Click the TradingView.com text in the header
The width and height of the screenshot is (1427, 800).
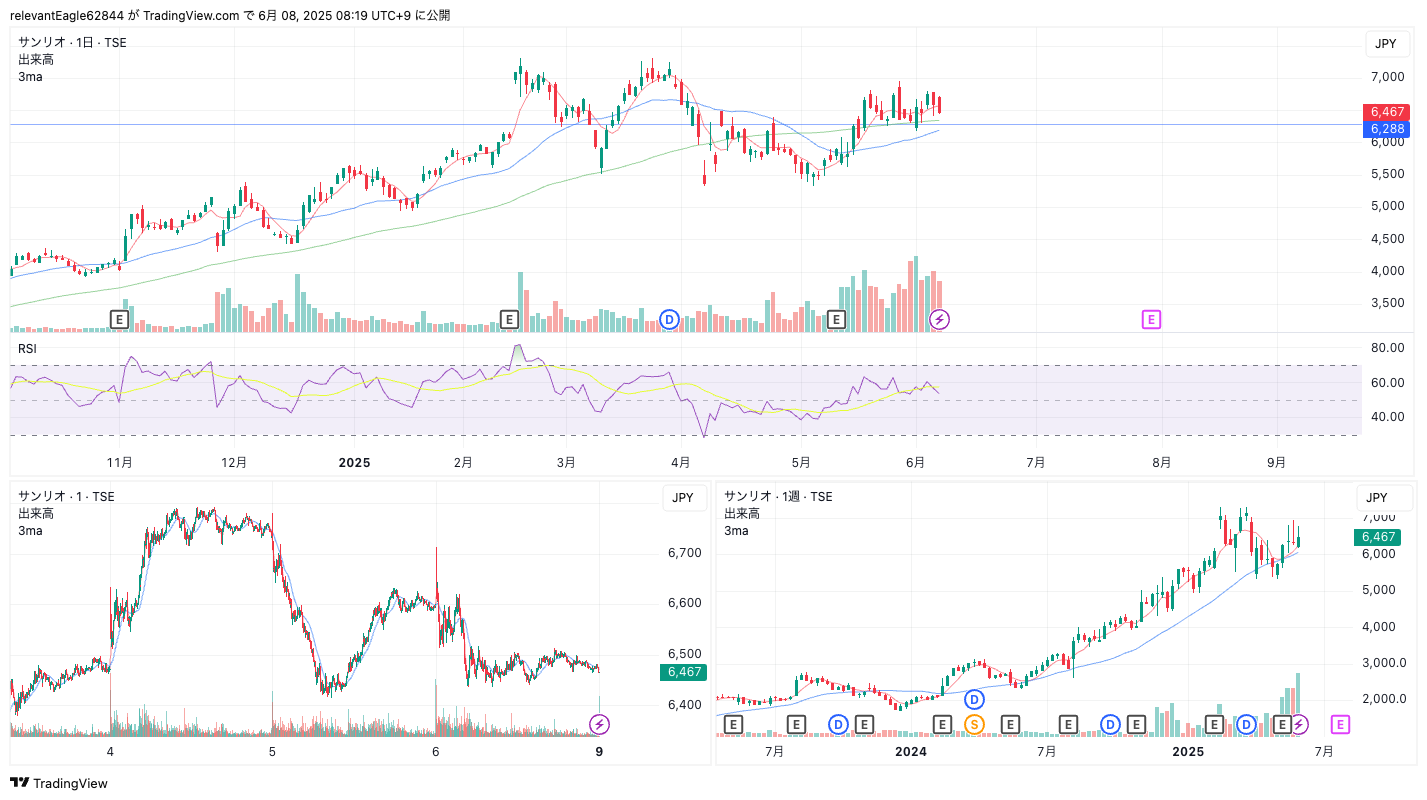coord(191,15)
